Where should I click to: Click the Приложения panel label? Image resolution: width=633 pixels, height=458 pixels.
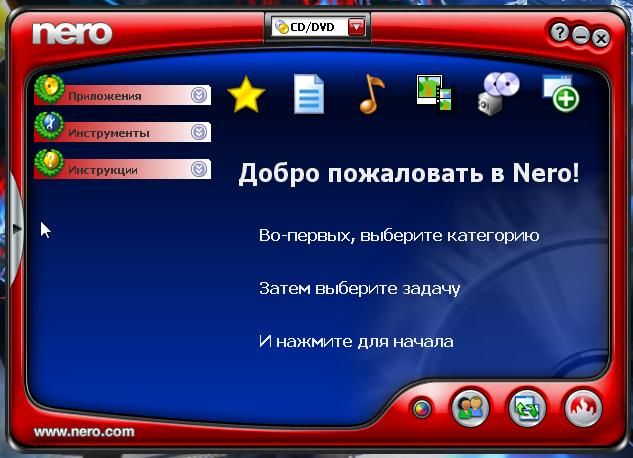coord(105,96)
